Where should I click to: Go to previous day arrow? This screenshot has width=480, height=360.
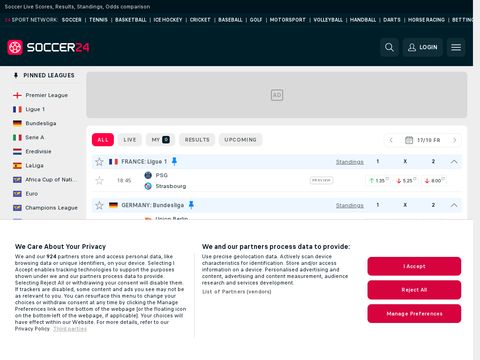coord(391,140)
